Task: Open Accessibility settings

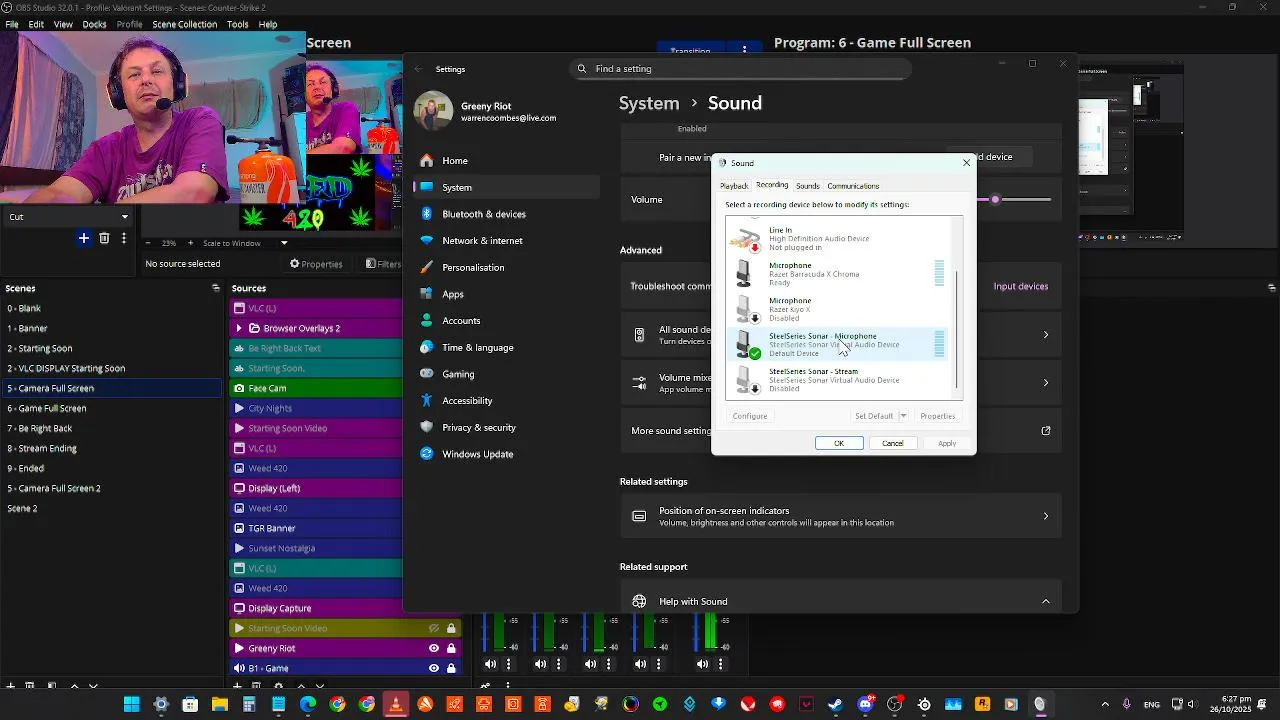Action: [x=505, y=401]
